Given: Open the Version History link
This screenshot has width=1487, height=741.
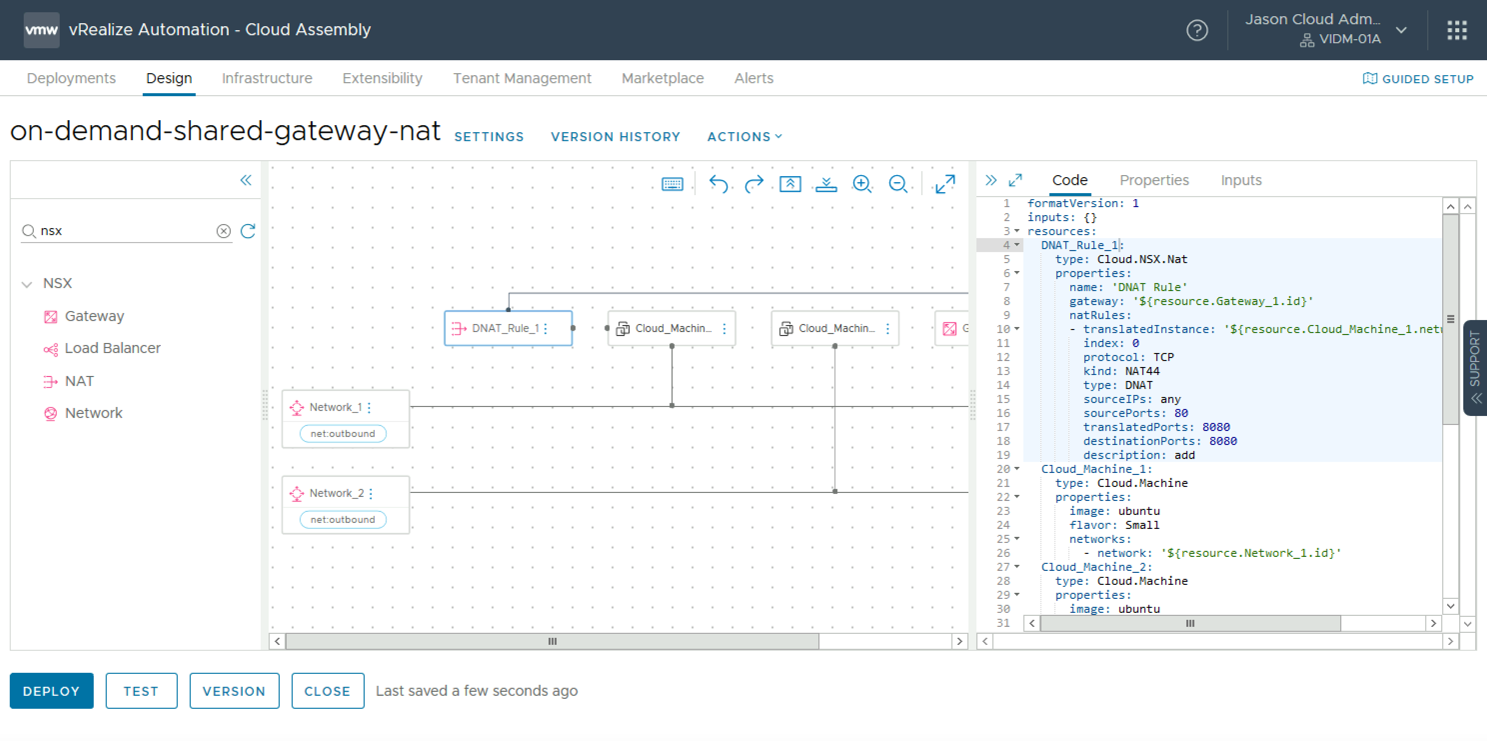Looking at the screenshot, I should click(x=615, y=137).
